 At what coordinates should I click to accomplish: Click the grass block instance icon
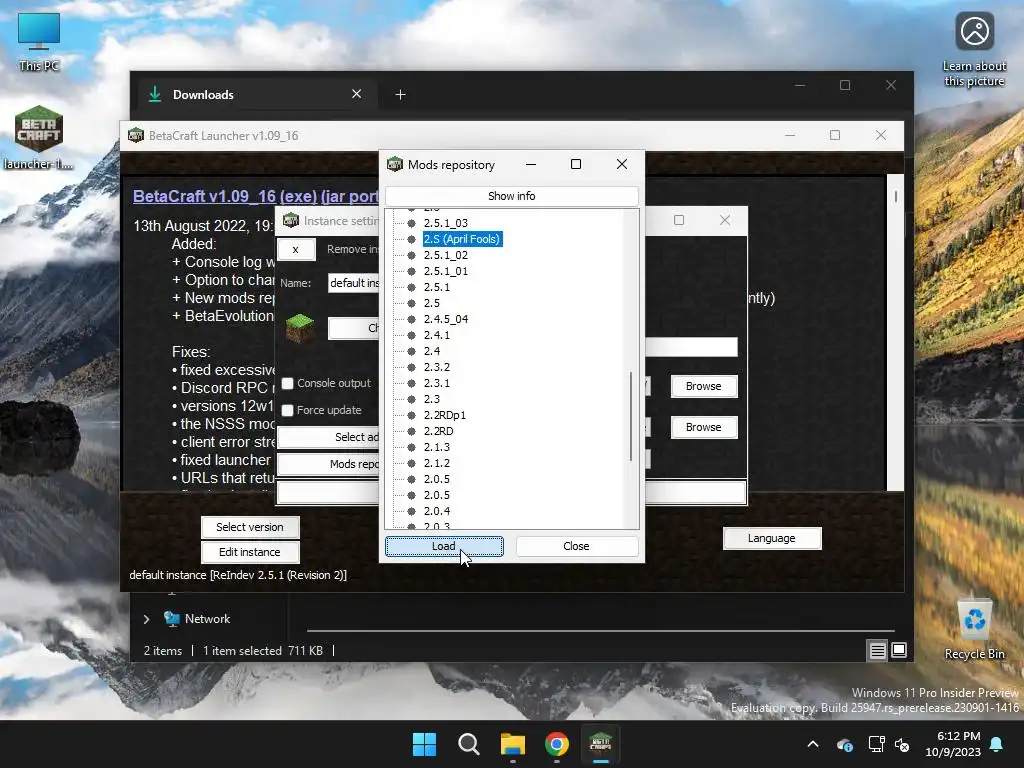[300, 328]
